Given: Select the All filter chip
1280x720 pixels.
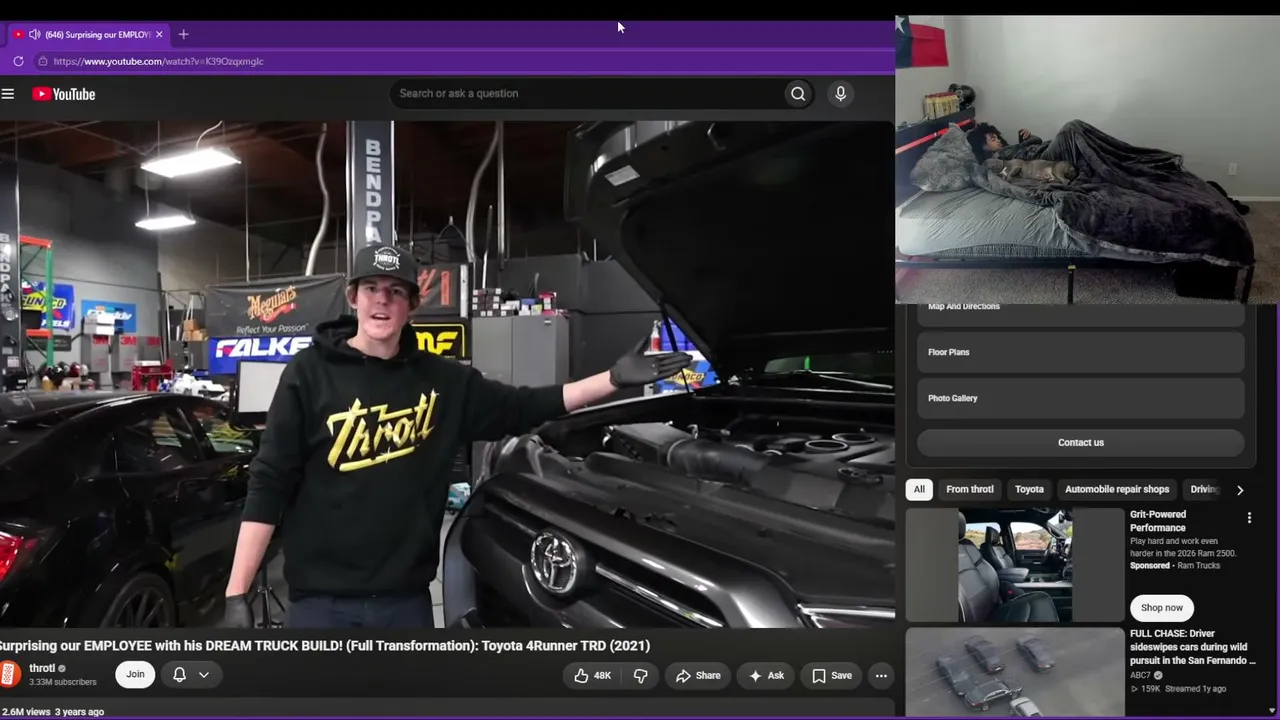Looking at the screenshot, I should (x=919, y=489).
